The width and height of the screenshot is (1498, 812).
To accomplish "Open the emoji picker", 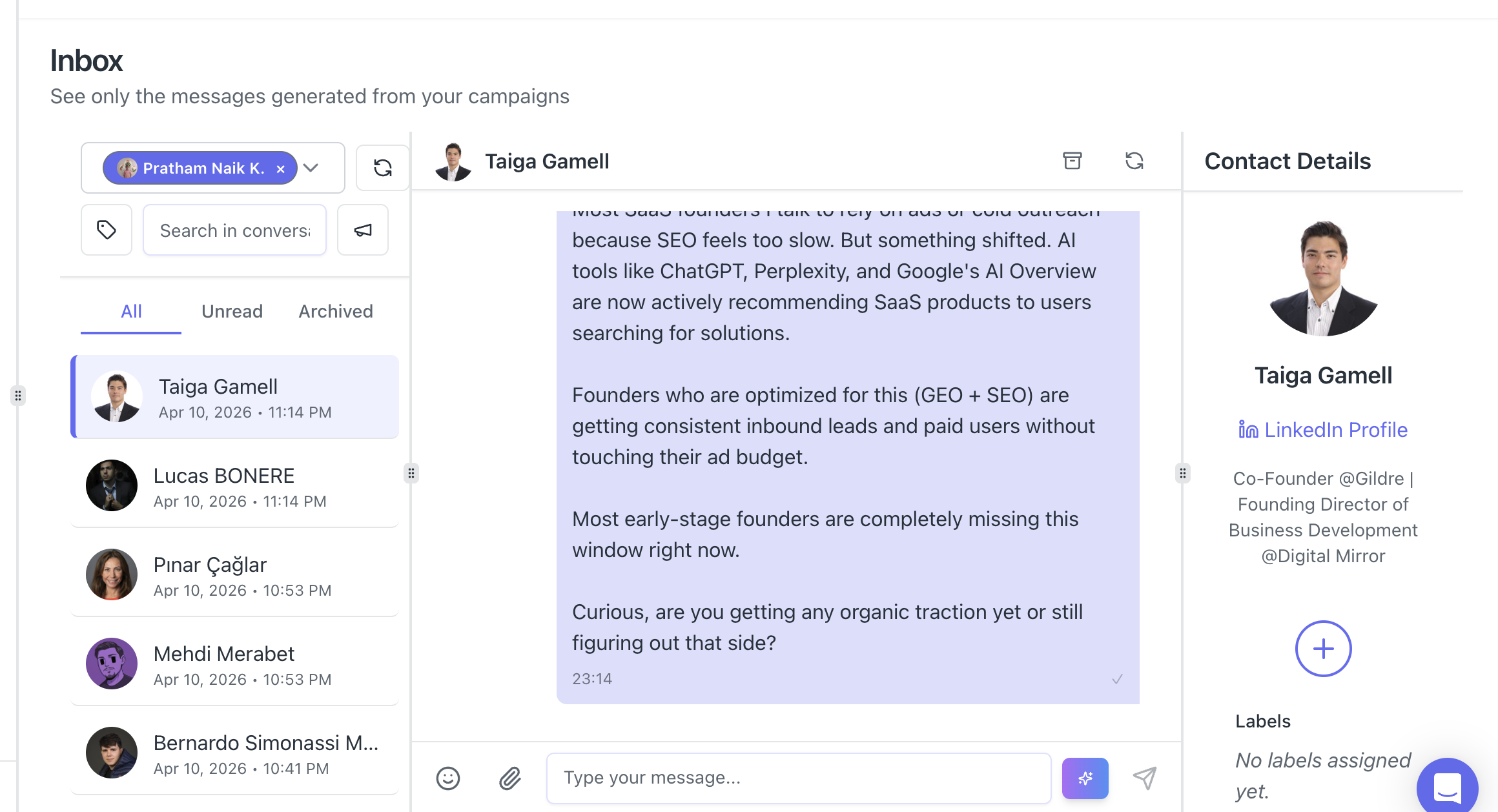I will (448, 778).
